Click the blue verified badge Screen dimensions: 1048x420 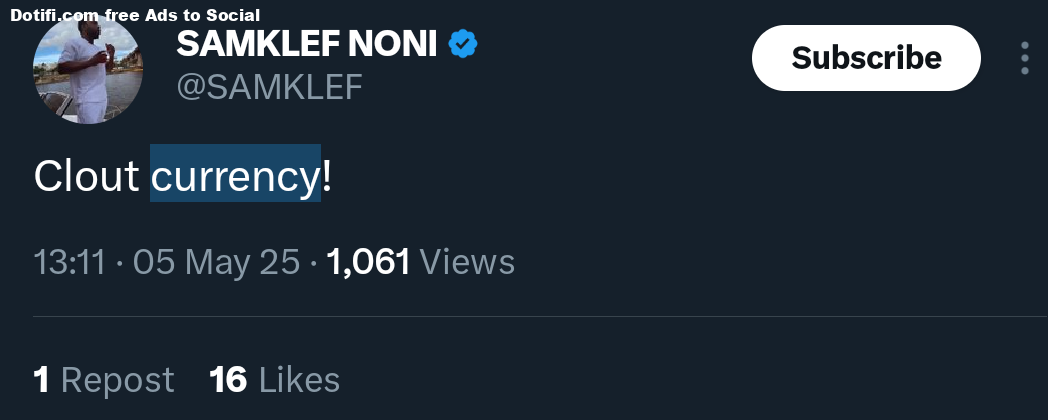(x=462, y=45)
